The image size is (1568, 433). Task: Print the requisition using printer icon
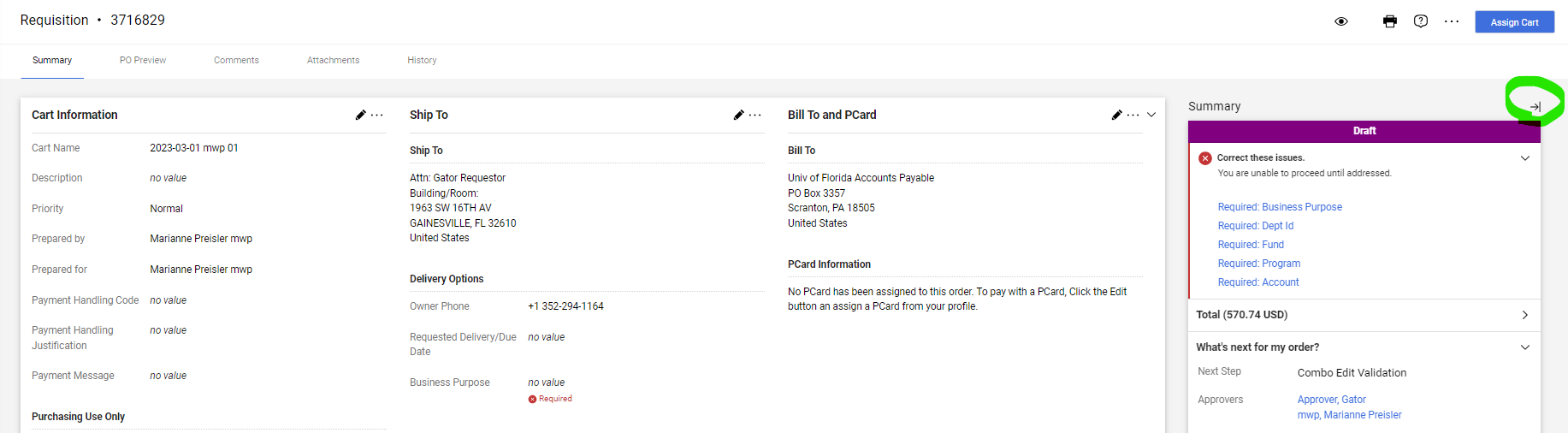(1390, 21)
